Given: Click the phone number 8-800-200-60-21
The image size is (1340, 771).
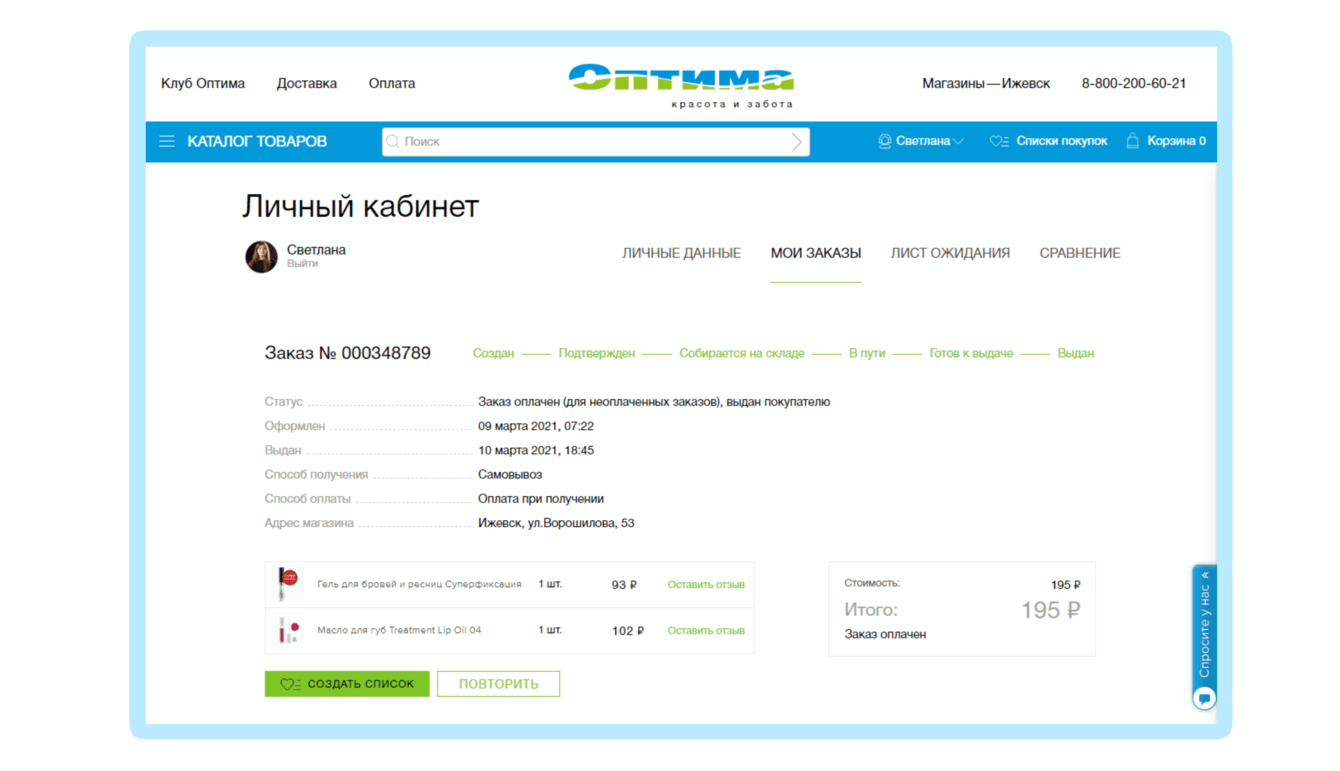Looking at the screenshot, I should 1134,83.
